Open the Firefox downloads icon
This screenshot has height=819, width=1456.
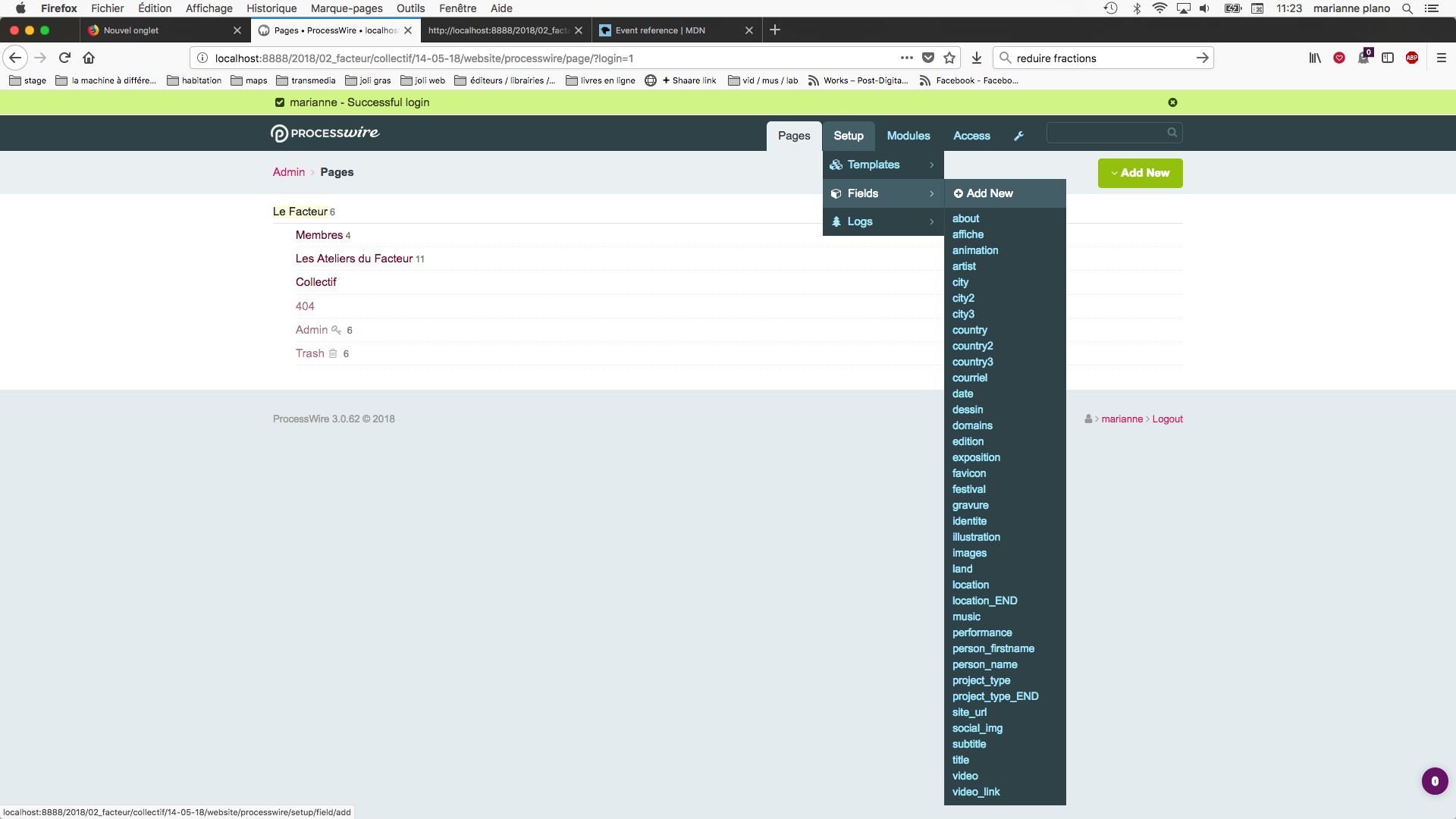point(977,58)
